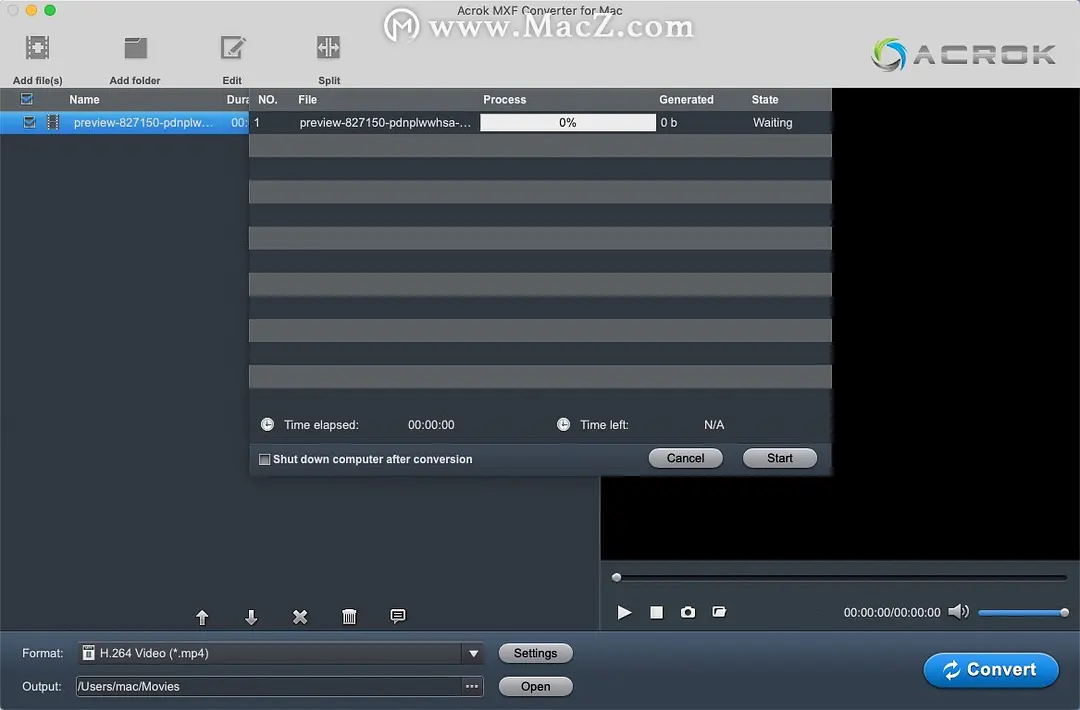Image resolution: width=1080 pixels, height=710 pixels.
Task: Expand the output path browse button
Action: (x=471, y=686)
